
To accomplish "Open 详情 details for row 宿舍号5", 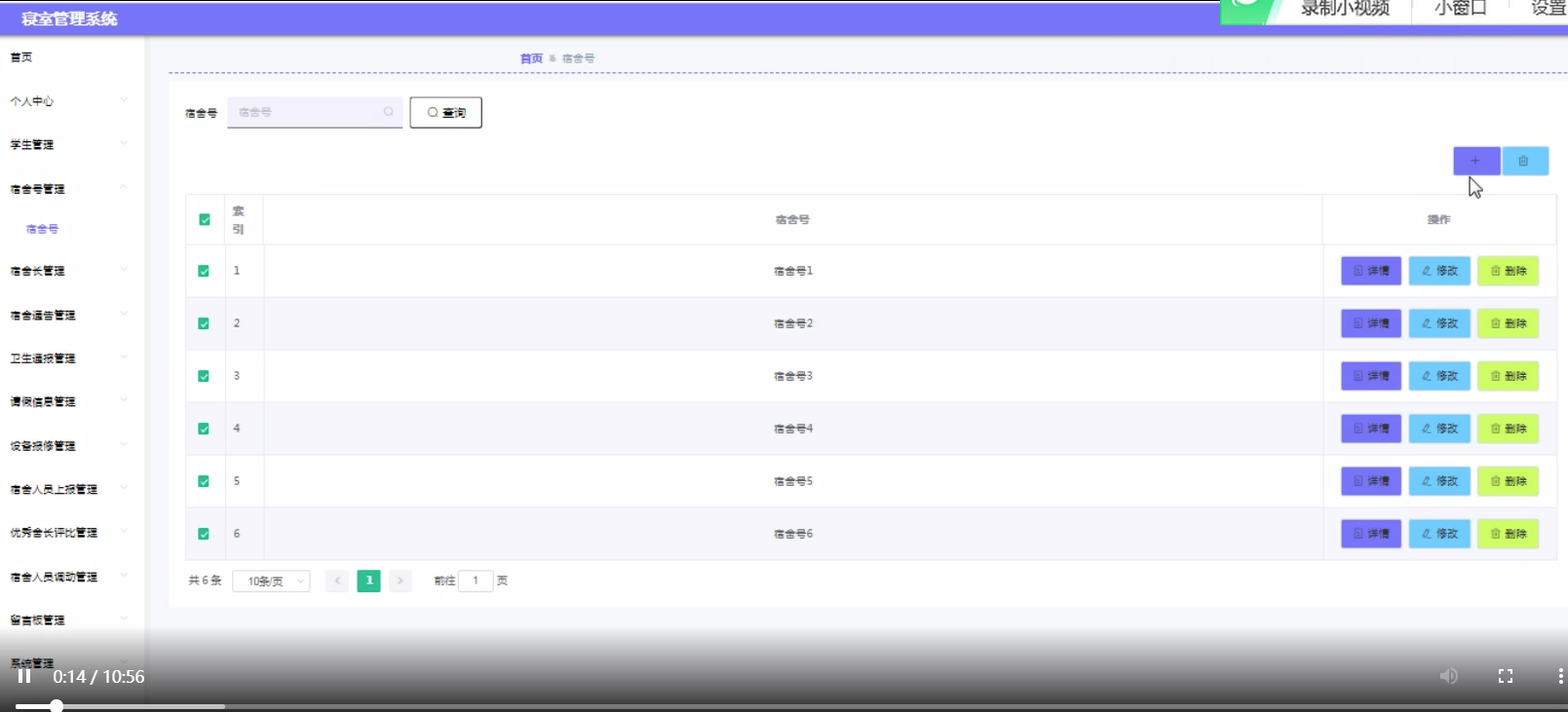I will [1371, 481].
